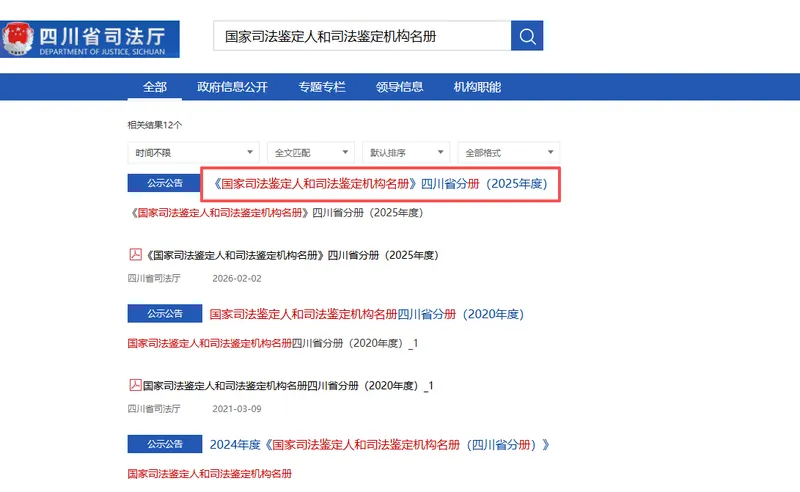This screenshot has height=492, width=800.
Task: Open the 全部格式 format dropdown
Action: (509, 153)
